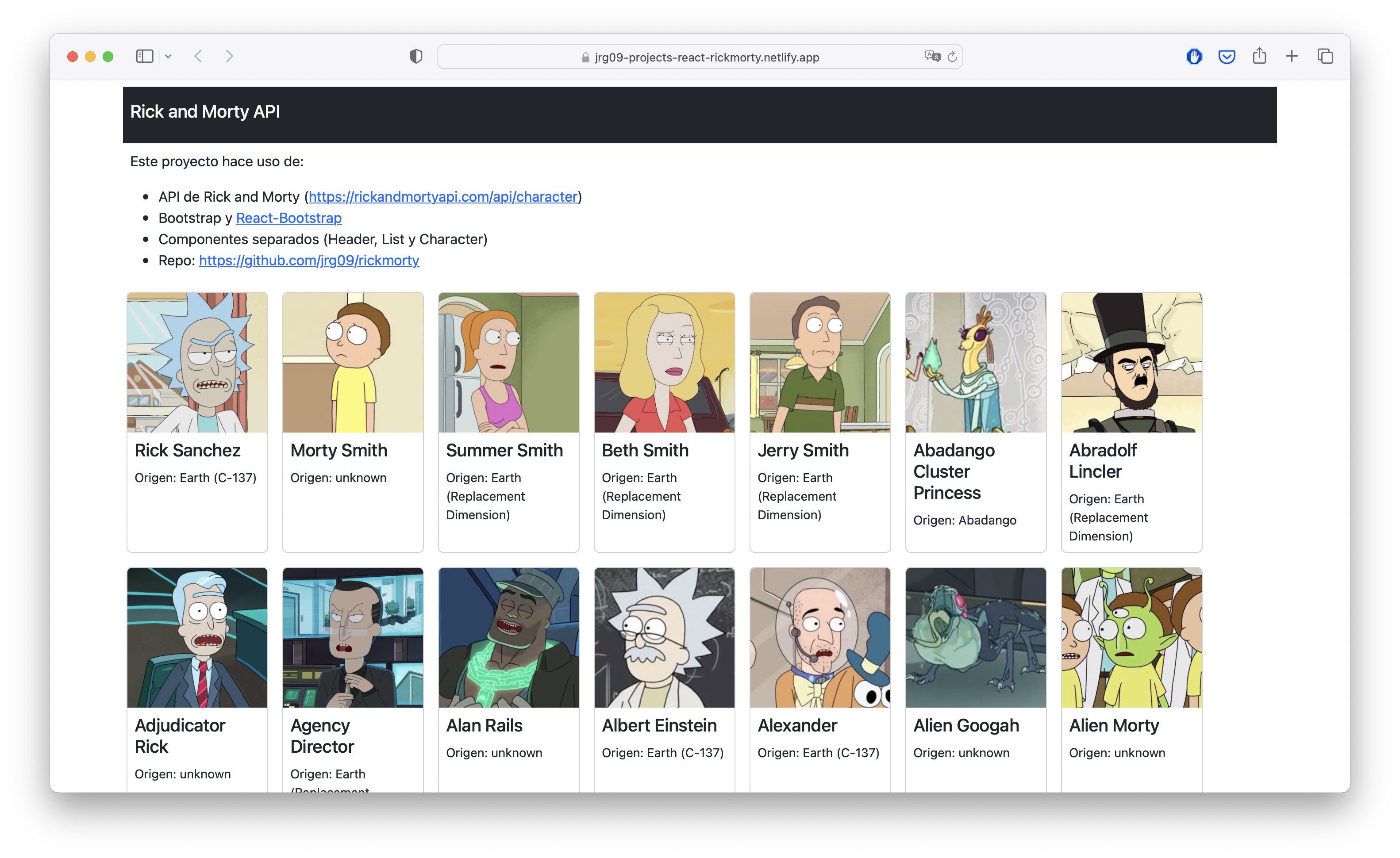The image size is (1400, 858).
Task: Select the Agency Director name heading
Action: (322, 736)
